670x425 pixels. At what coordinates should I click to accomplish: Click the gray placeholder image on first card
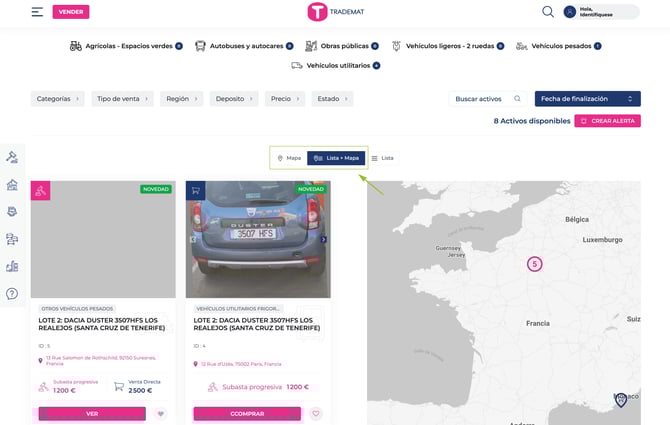[x=103, y=239]
